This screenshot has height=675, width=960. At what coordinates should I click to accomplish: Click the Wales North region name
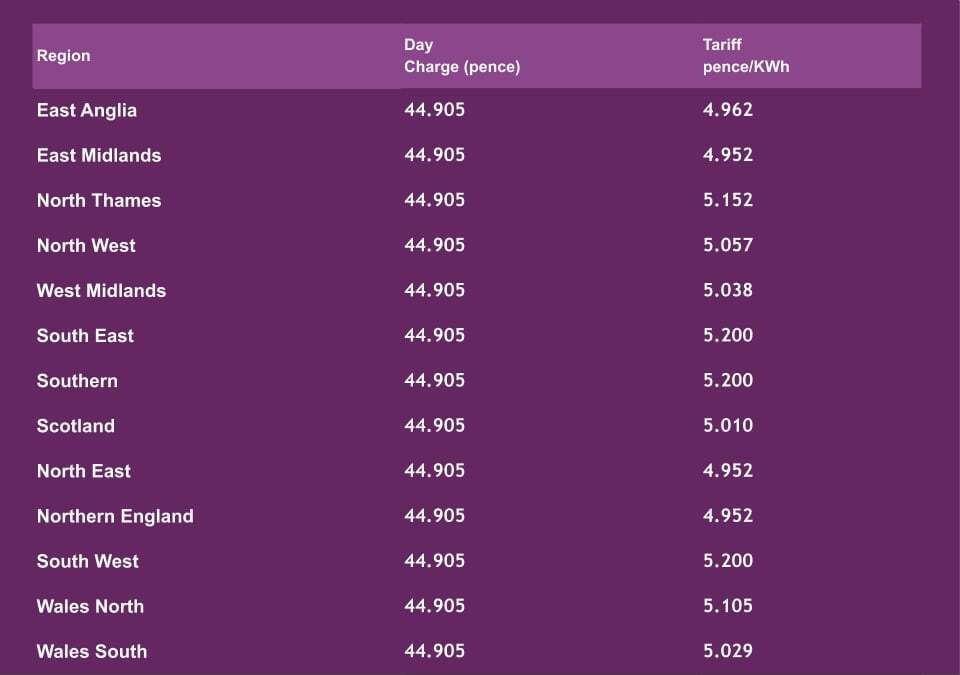90,606
